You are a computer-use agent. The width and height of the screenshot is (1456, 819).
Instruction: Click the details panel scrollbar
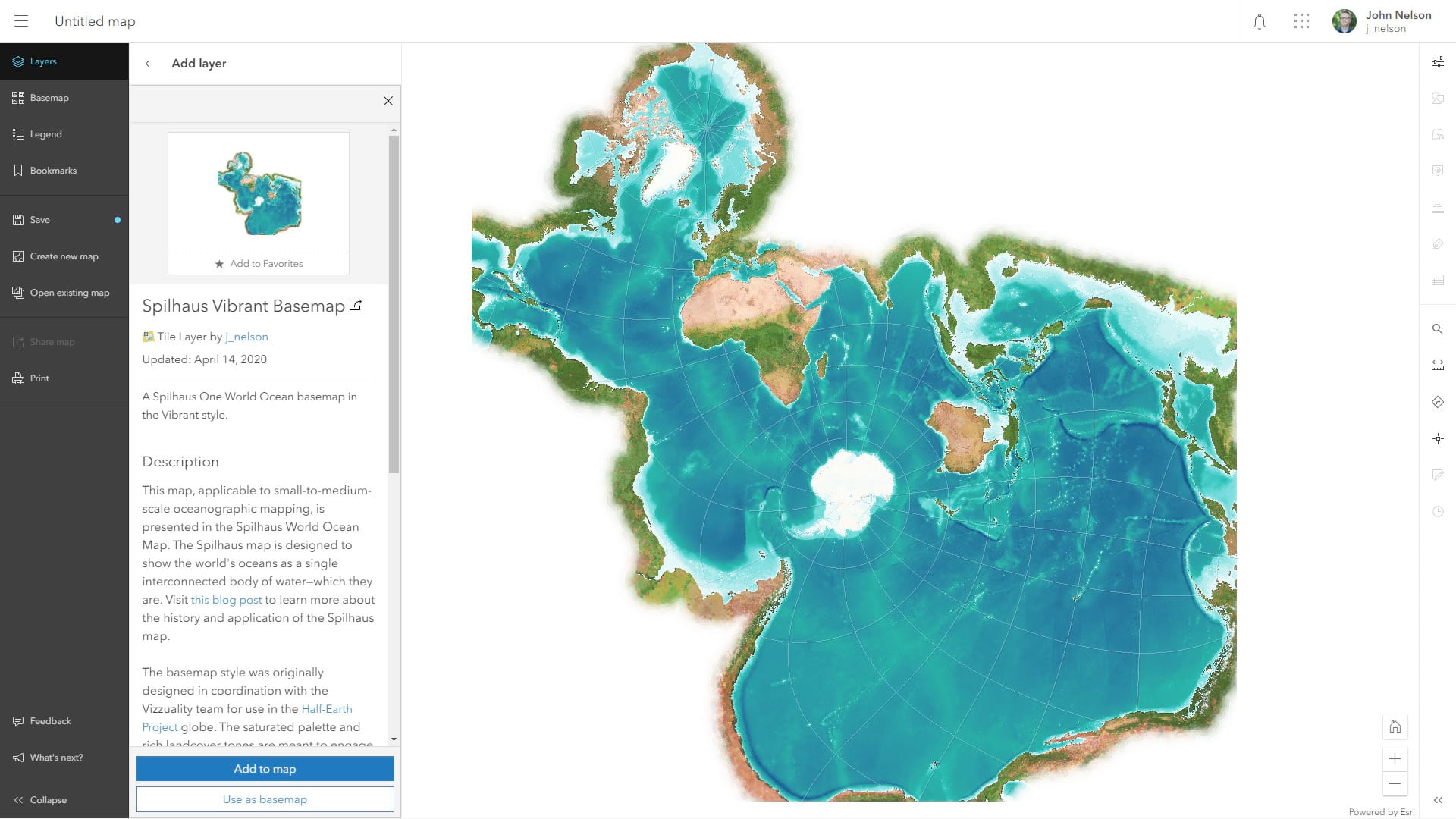tap(394, 303)
